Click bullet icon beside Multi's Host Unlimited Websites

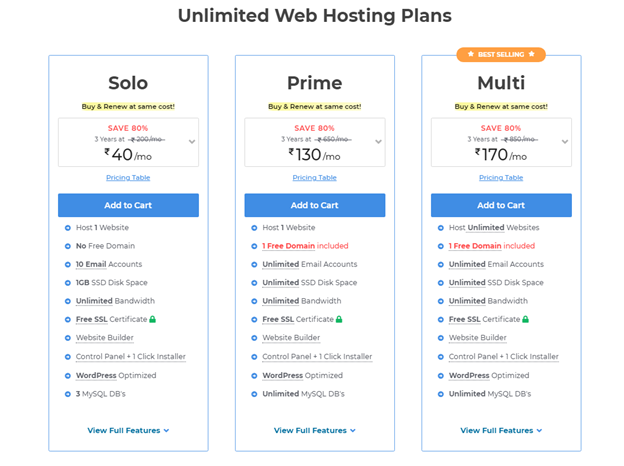click(441, 228)
